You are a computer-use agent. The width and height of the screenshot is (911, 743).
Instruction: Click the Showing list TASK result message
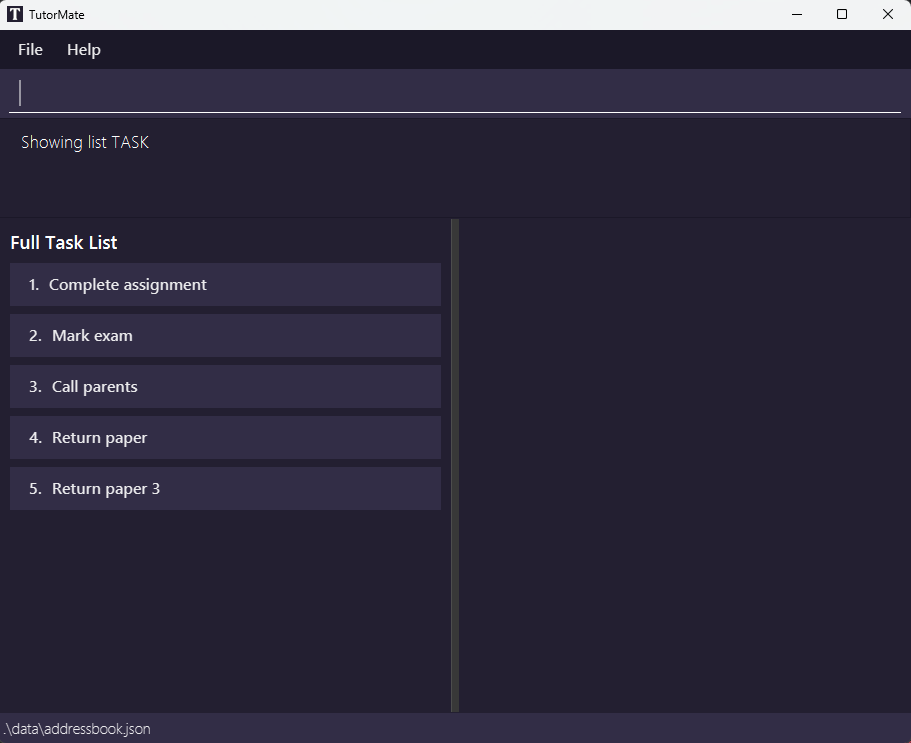(x=85, y=142)
